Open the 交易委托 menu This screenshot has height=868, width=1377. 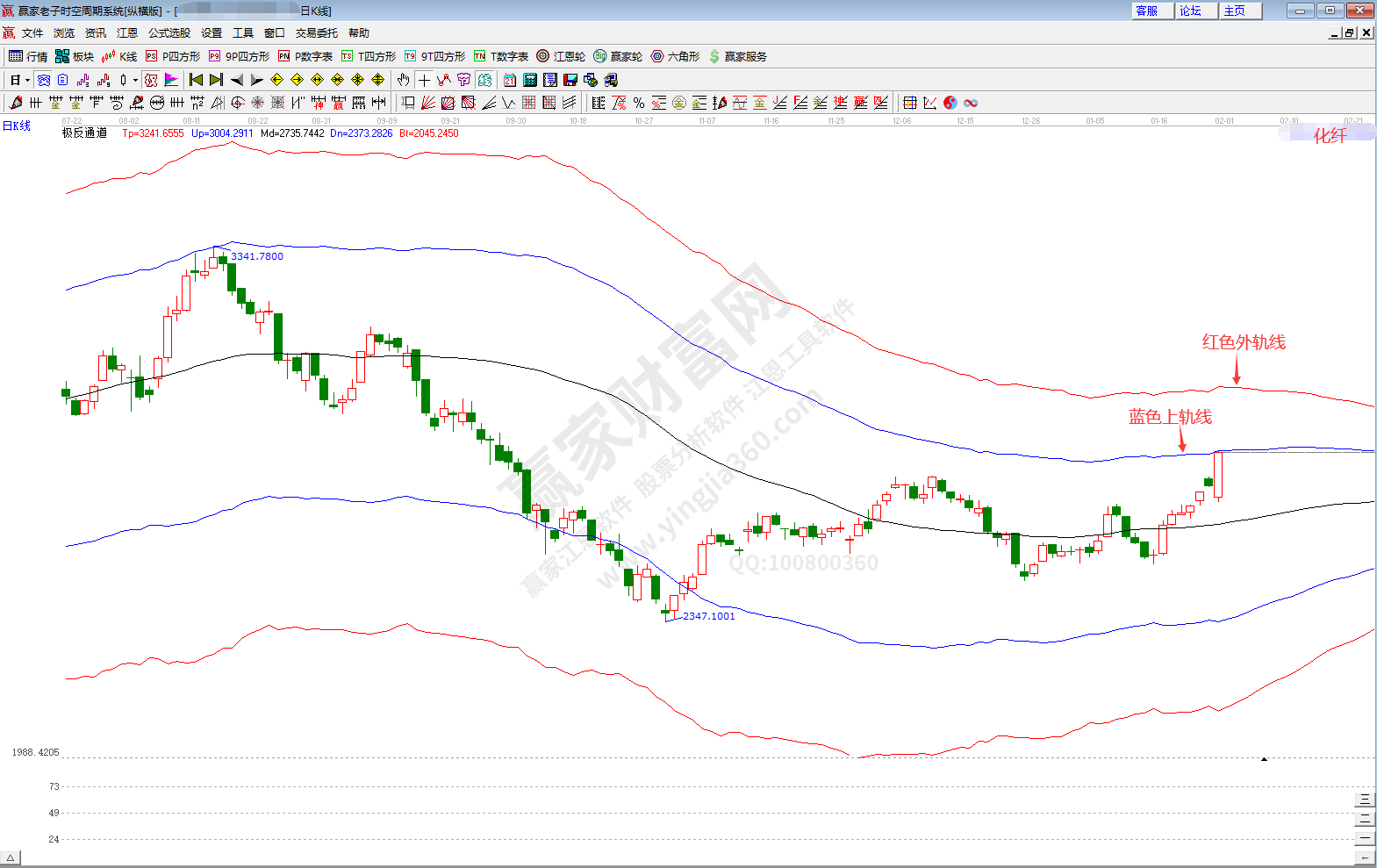coord(316,33)
